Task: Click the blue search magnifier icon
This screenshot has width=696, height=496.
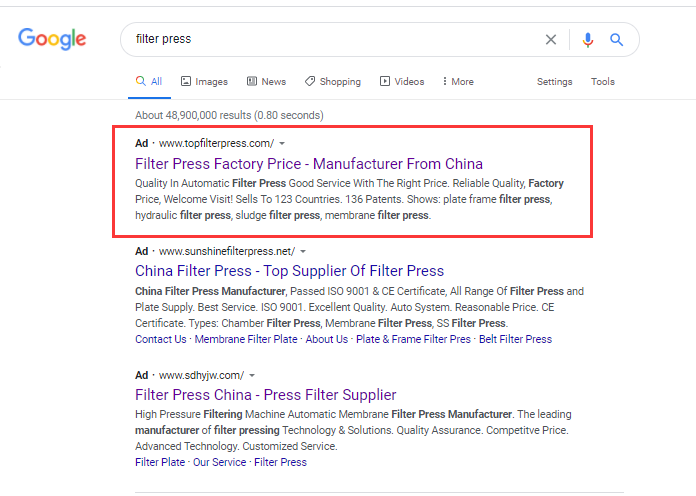Action: (616, 40)
